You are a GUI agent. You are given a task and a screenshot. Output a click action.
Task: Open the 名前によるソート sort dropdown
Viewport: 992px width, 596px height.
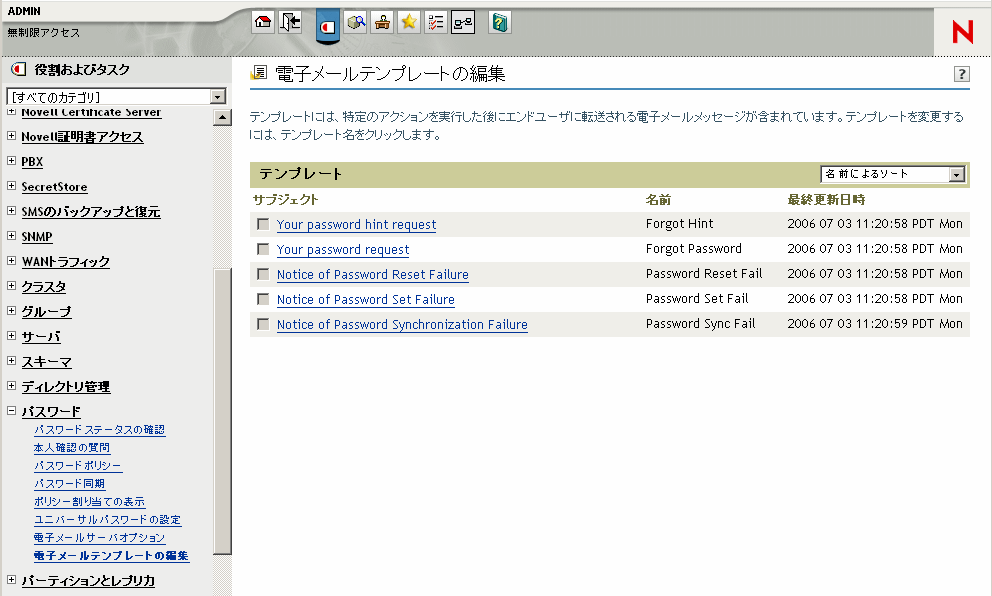[893, 173]
